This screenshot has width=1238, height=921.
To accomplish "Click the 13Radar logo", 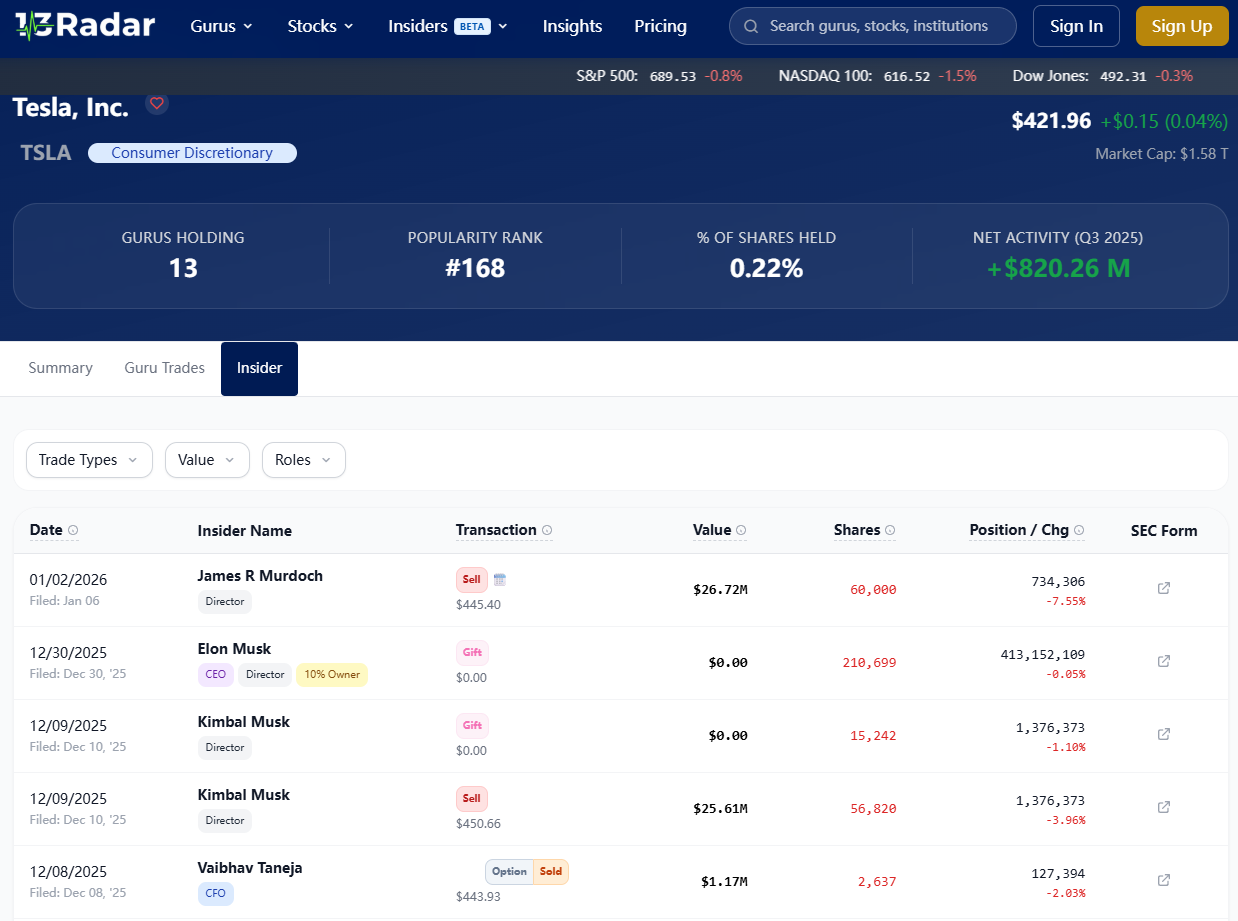I will [85, 25].
